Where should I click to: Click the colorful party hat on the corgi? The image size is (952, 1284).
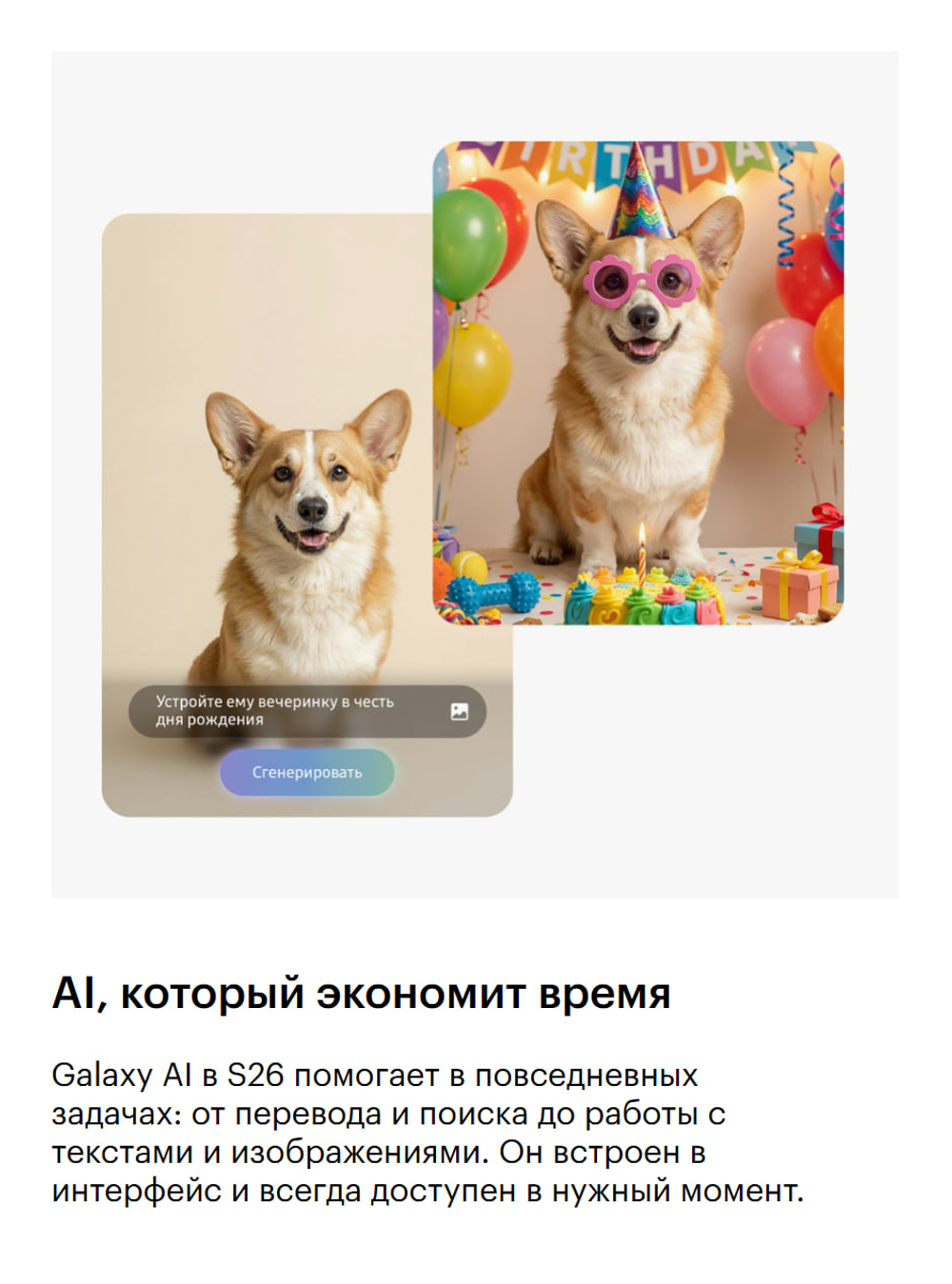click(641, 195)
